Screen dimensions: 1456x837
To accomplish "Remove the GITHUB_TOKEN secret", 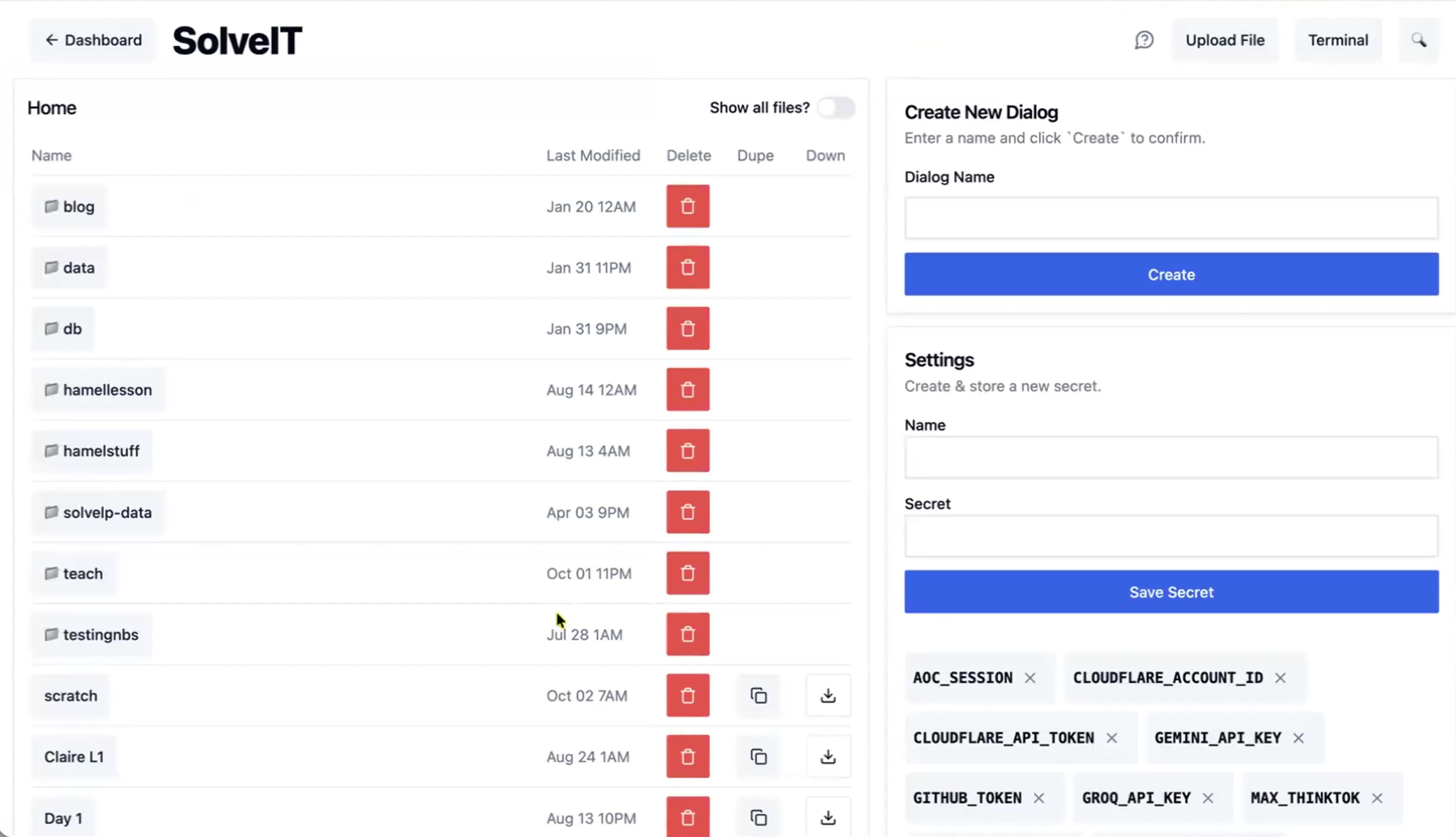I will [1039, 798].
